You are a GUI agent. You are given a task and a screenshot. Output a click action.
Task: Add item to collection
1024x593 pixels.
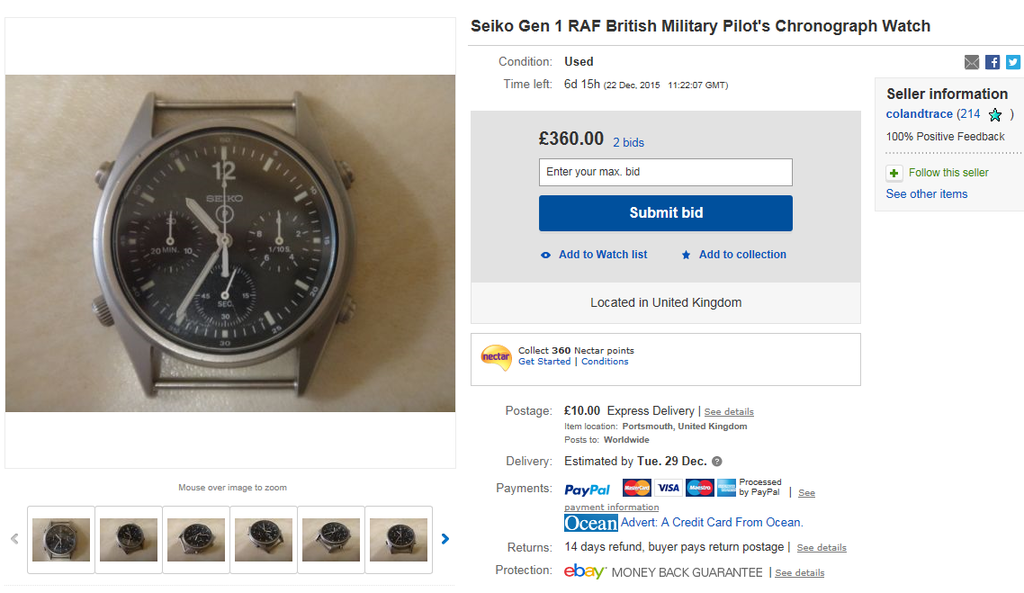click(742, 255)
